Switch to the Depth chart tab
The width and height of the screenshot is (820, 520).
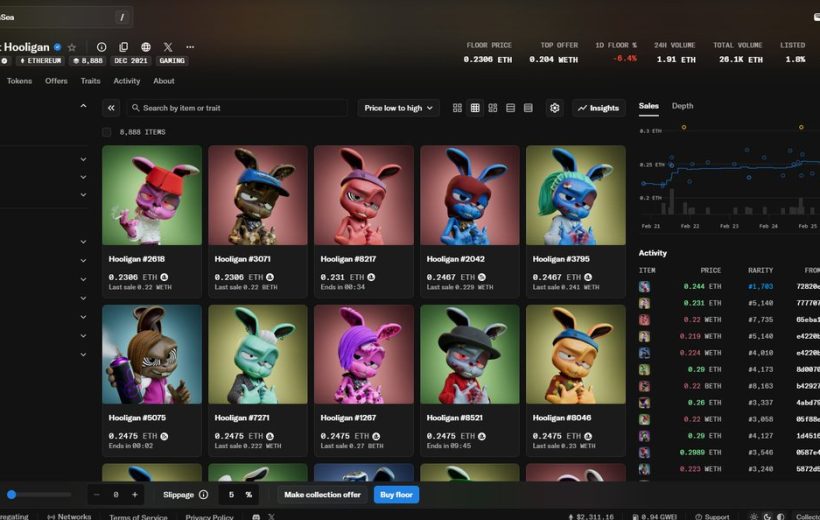[x=682, y=106]
